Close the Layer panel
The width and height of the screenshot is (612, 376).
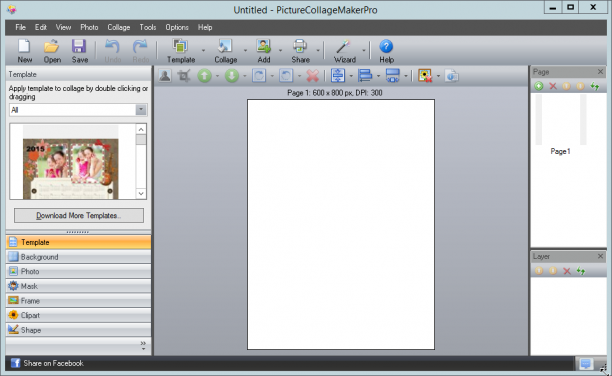click(x=600, y=256)
